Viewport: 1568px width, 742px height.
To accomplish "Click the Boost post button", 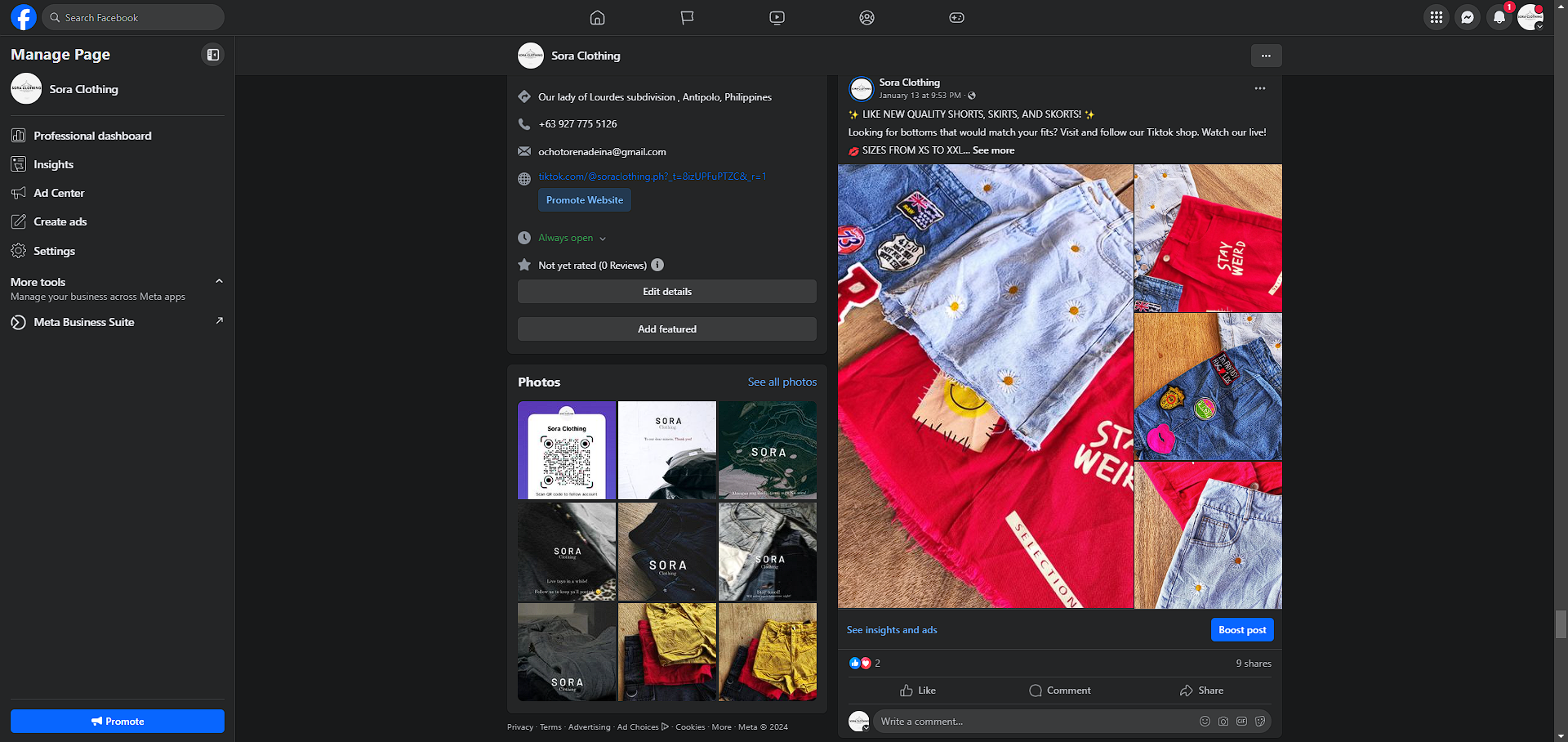I will coord(1242,630).
